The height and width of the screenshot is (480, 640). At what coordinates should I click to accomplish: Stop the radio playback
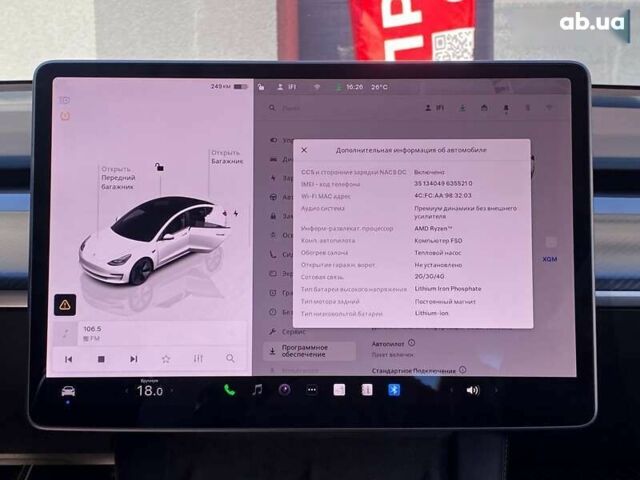click(101, 358)
